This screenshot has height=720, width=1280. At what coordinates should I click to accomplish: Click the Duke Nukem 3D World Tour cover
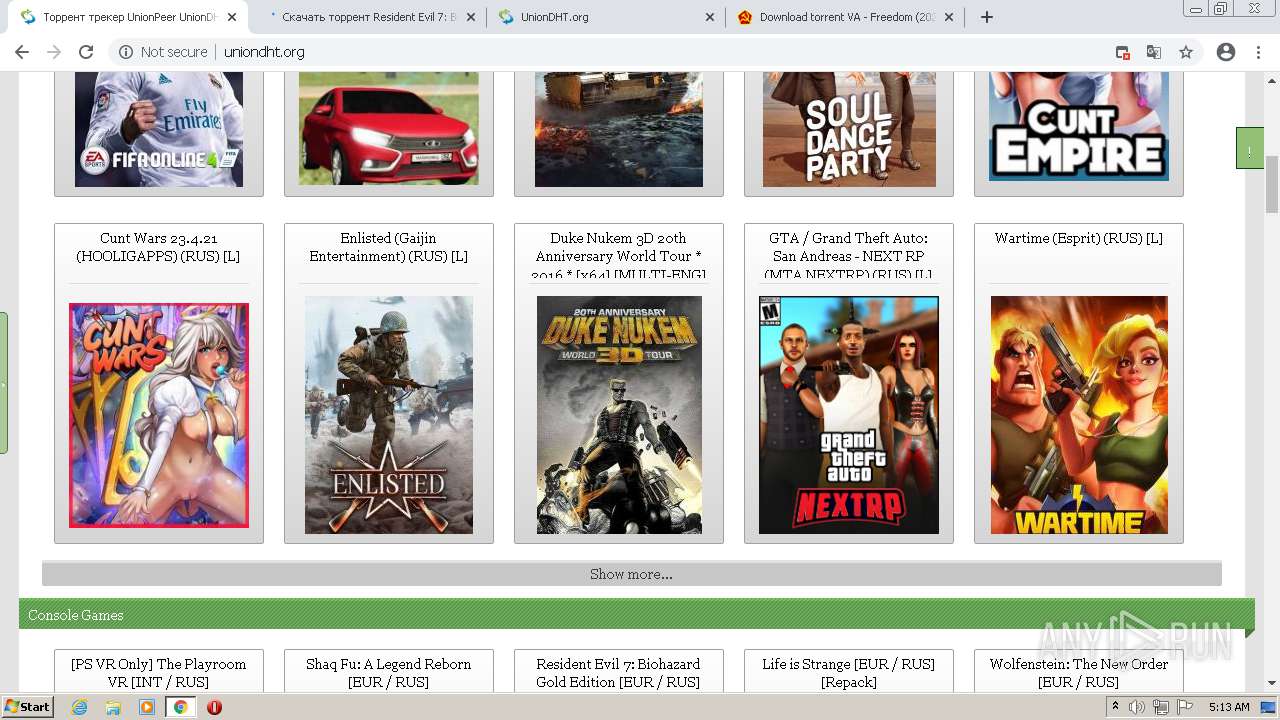pos(619,415)
